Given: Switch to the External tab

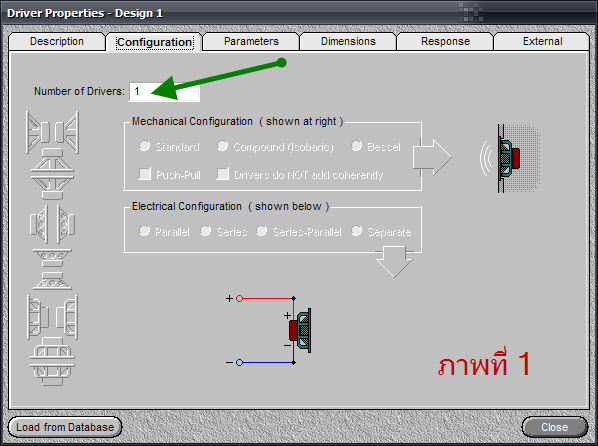Looking at the screenshot, I should tap(542, 41).
